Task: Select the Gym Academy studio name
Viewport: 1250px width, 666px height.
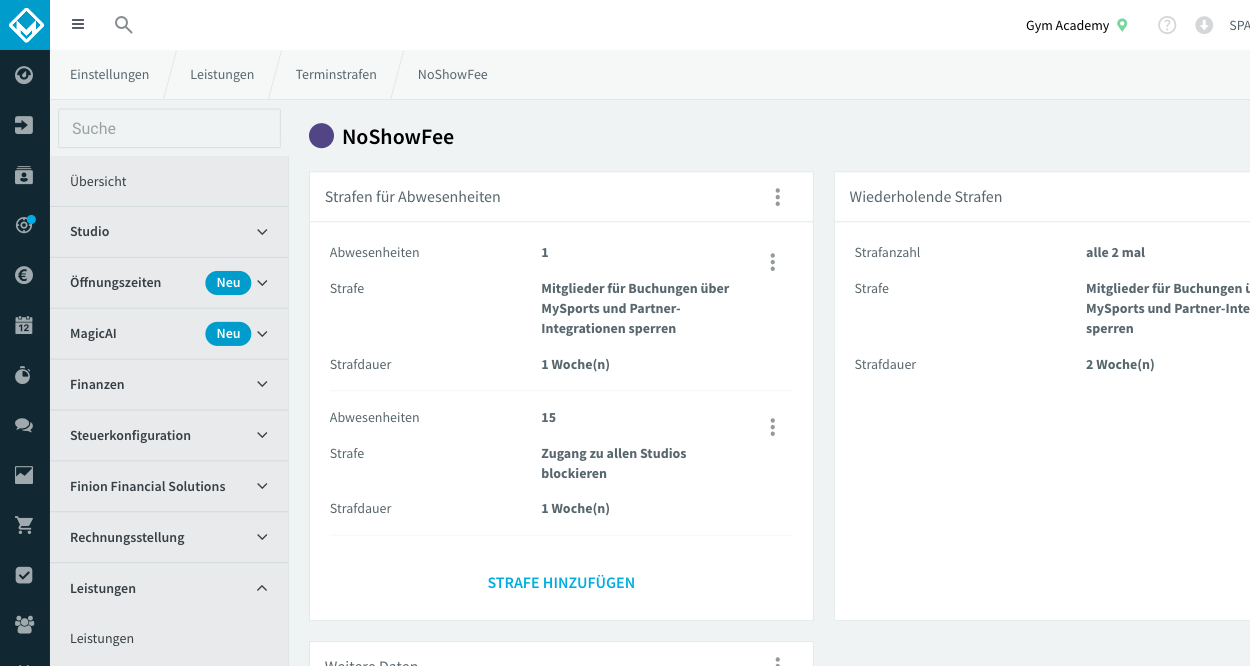Action: coord(1067,25)
